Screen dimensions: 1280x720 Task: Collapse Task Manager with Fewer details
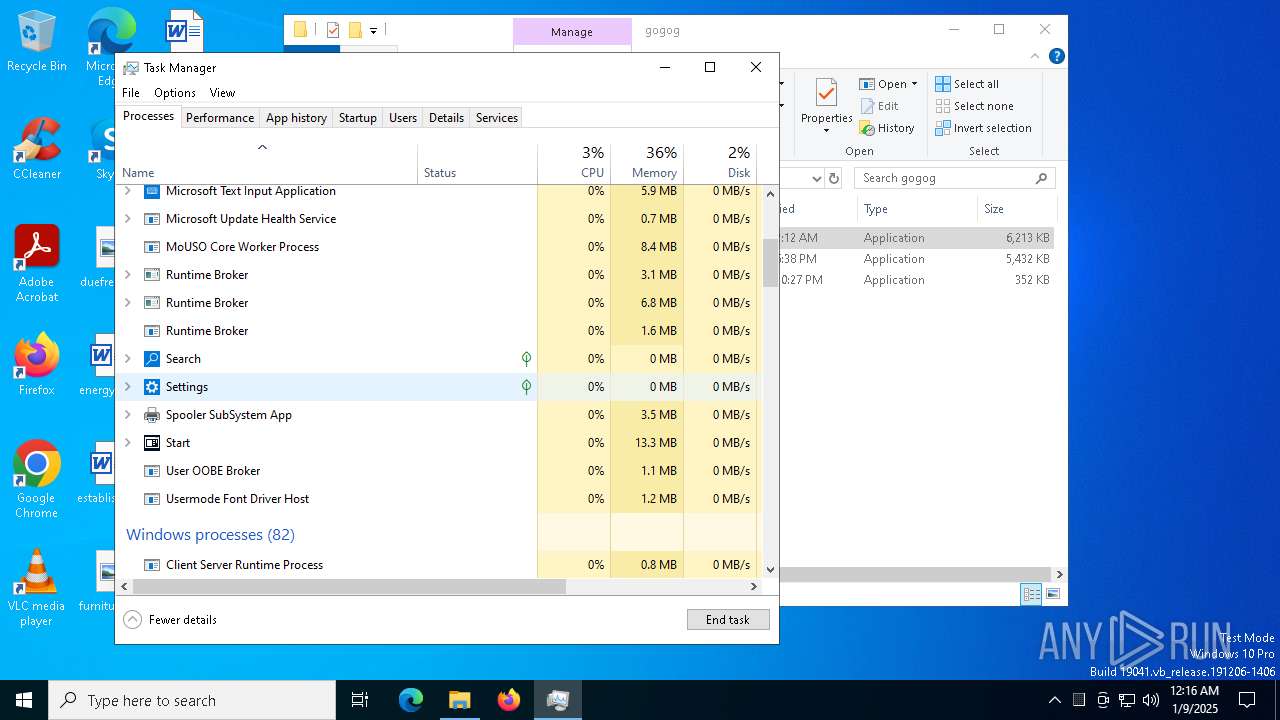click(170, 620)
